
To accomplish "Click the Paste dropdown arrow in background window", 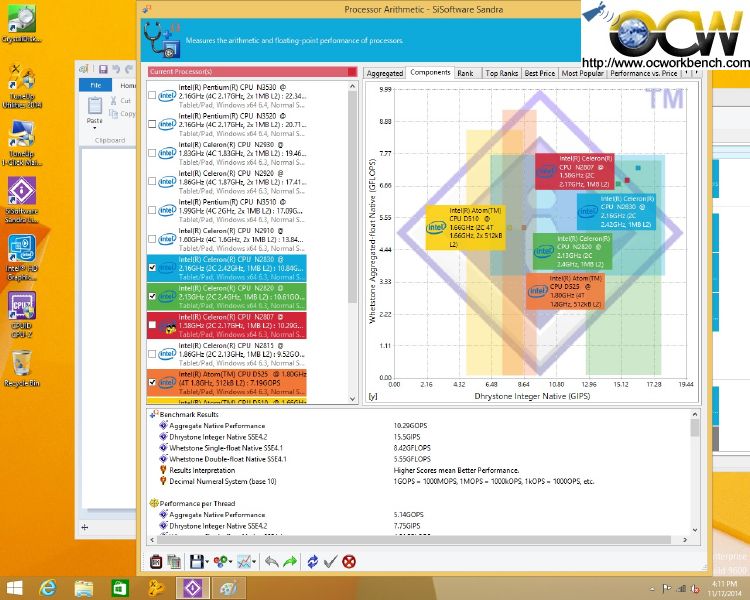I will (x=95, y=128).
